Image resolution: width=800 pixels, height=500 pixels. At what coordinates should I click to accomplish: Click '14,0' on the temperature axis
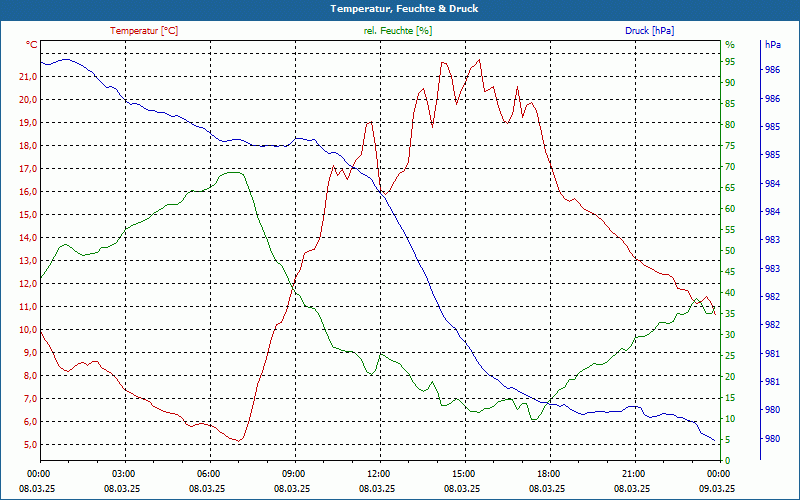pos(28,237)
